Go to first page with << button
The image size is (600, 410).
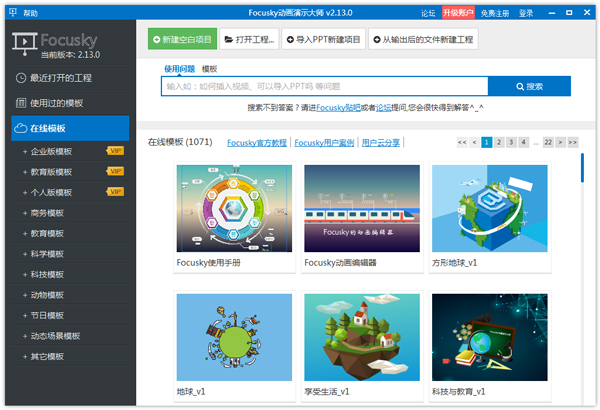pos(462,142)
